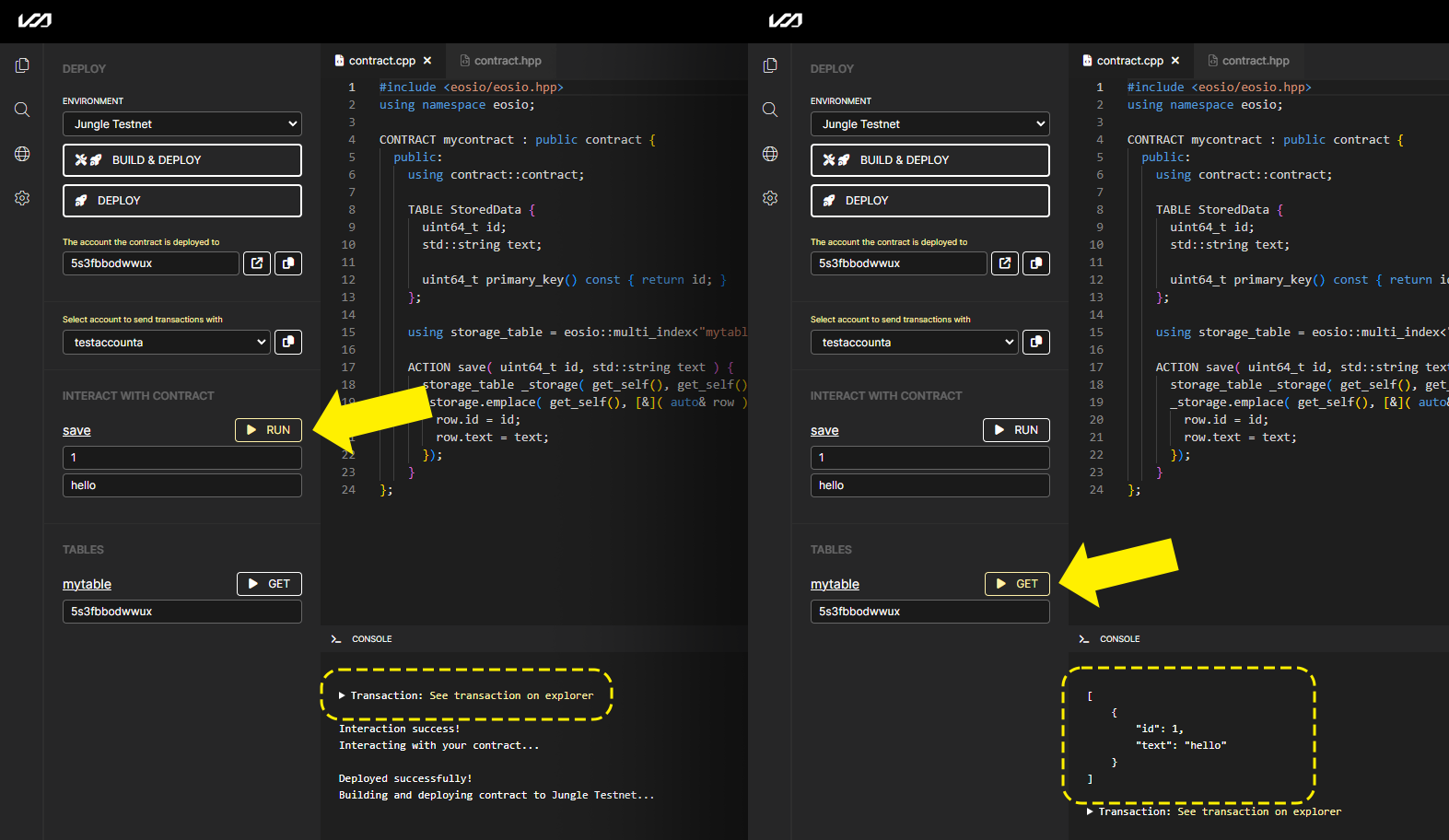This screenshot has width=1449, height=840.
Task: Focus the id field containing 1, left panel
Action: point(182,458)
